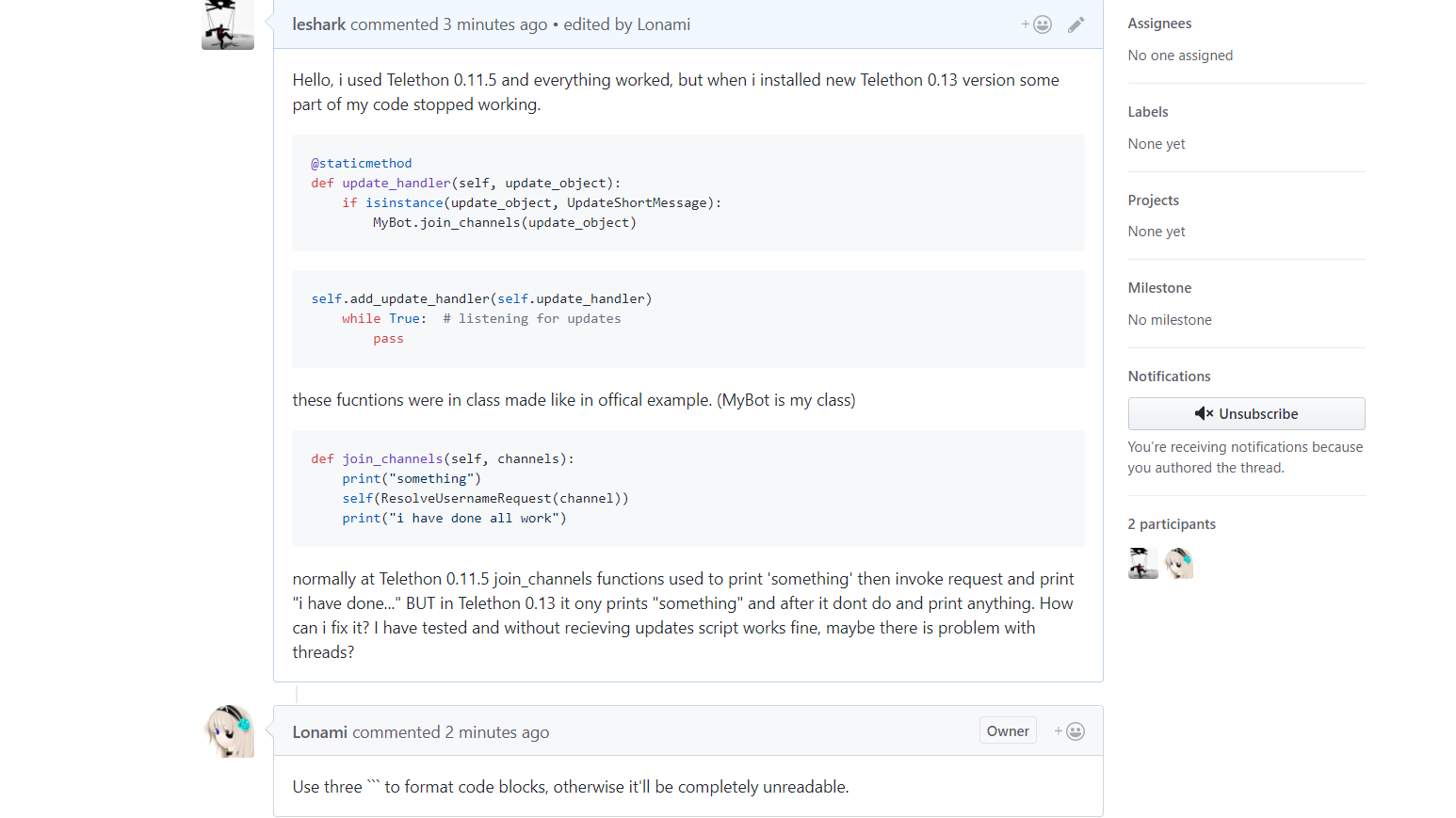The height and width of the screenshot is (818, 1456).
Task: Open the second participant avatar under 2 participants
Action: [x=1178, y=562]
